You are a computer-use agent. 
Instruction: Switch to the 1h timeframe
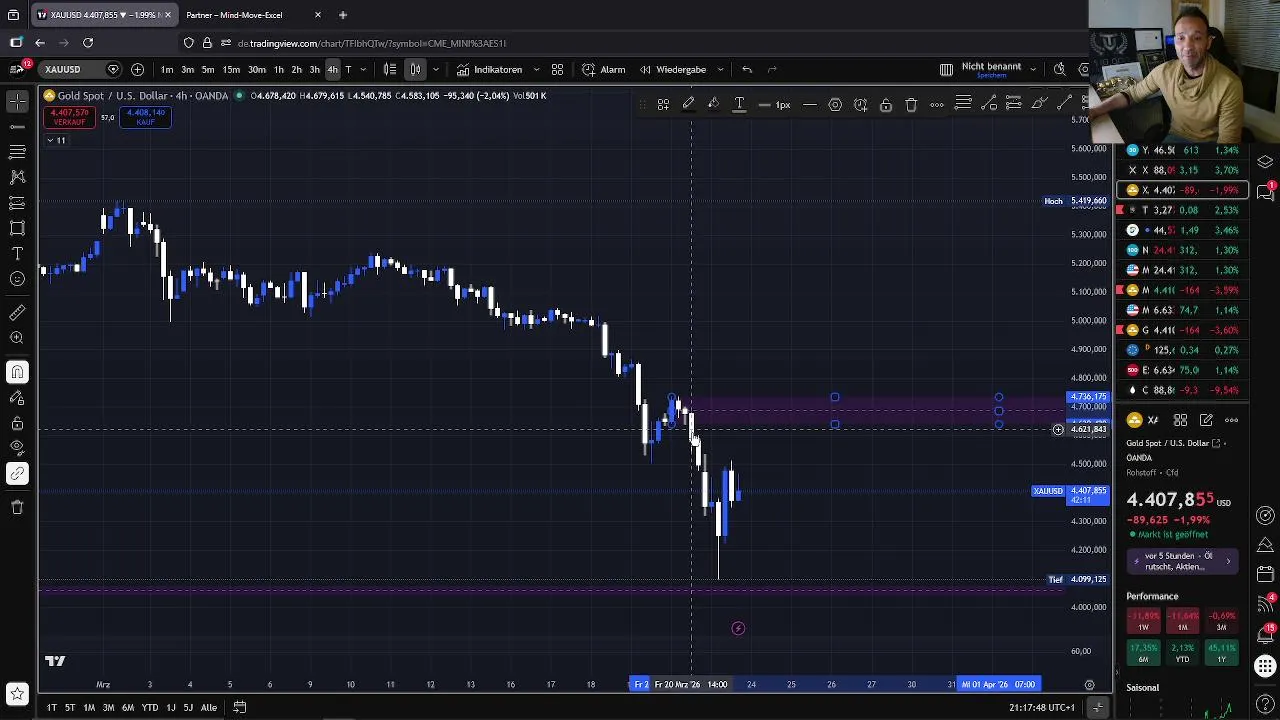279,69
